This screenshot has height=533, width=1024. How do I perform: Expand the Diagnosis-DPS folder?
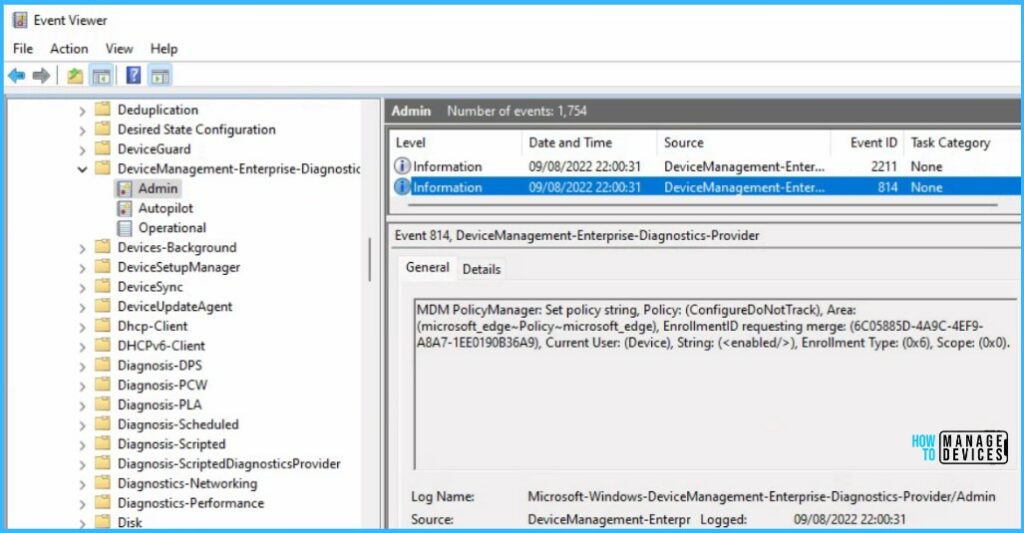pyautogui.click(x=82, y=365)
